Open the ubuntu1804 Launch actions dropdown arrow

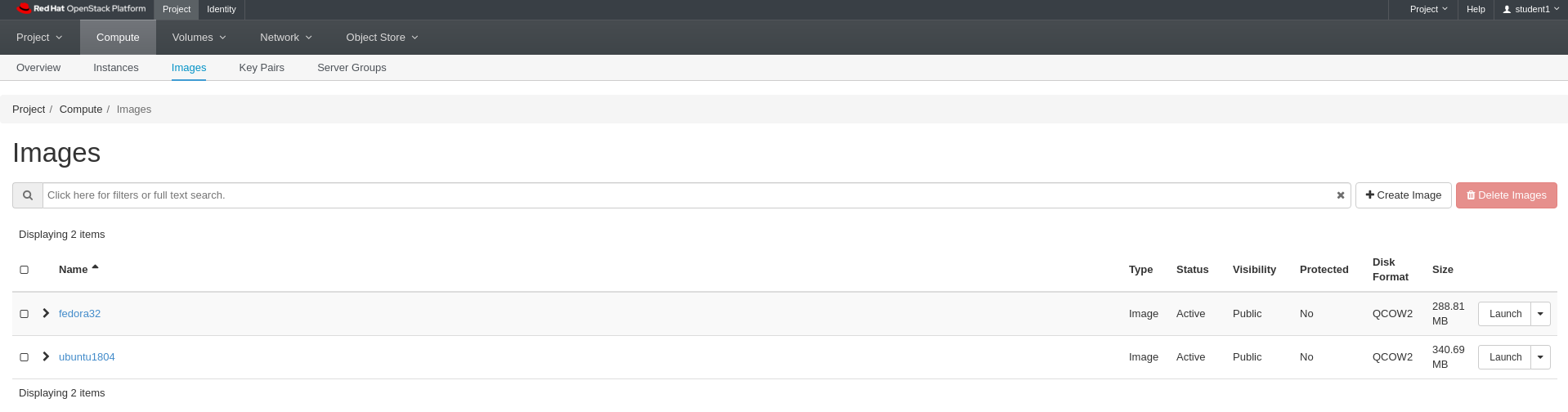click(1540, 357)
